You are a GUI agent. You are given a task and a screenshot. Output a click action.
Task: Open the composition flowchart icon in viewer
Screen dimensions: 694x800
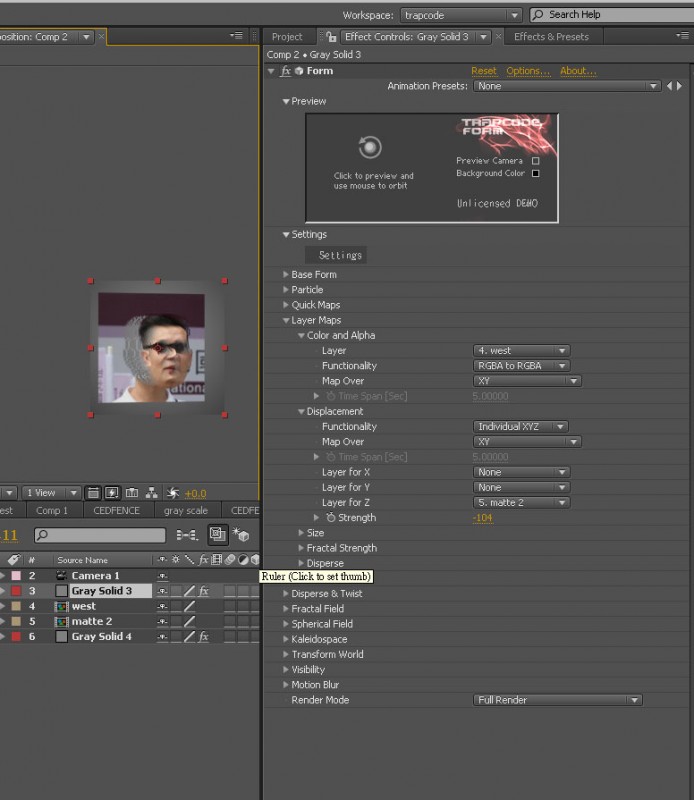point(151,493)
